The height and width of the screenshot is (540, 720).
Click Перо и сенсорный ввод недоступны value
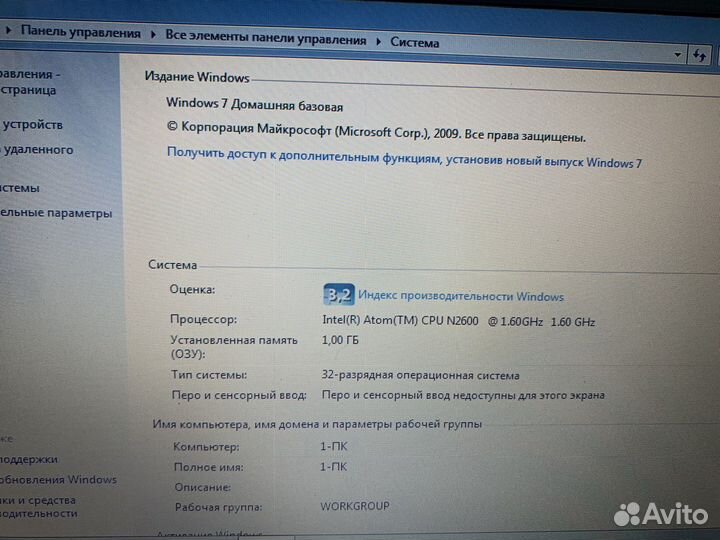pos(463,395)
